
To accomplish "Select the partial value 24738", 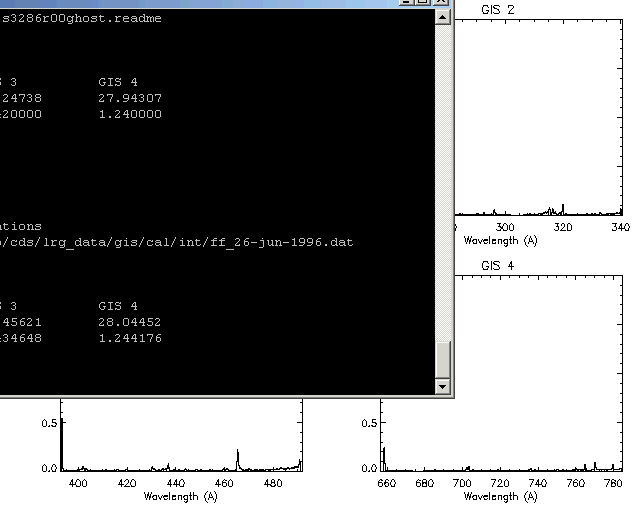I will (x=22, y=98).
